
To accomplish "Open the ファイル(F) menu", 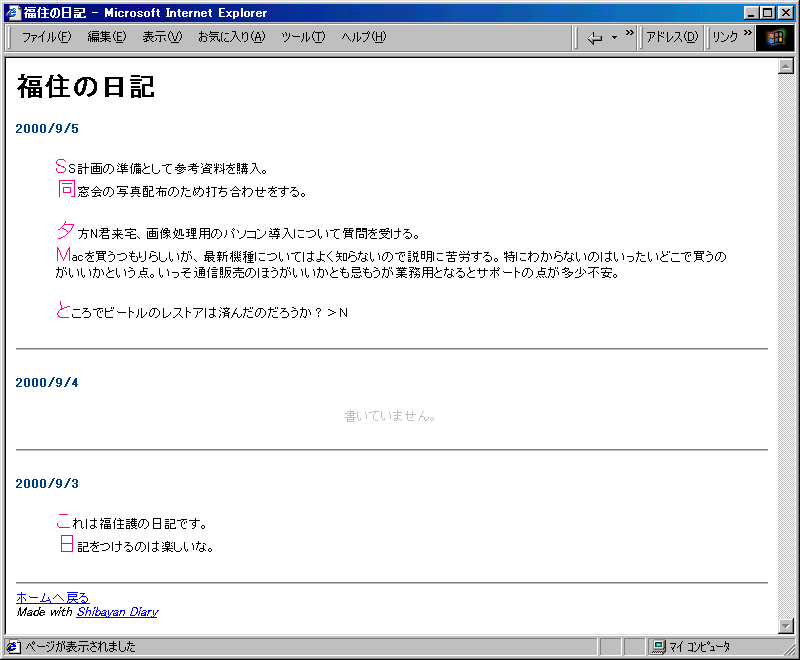I will (x=46, y=37).
